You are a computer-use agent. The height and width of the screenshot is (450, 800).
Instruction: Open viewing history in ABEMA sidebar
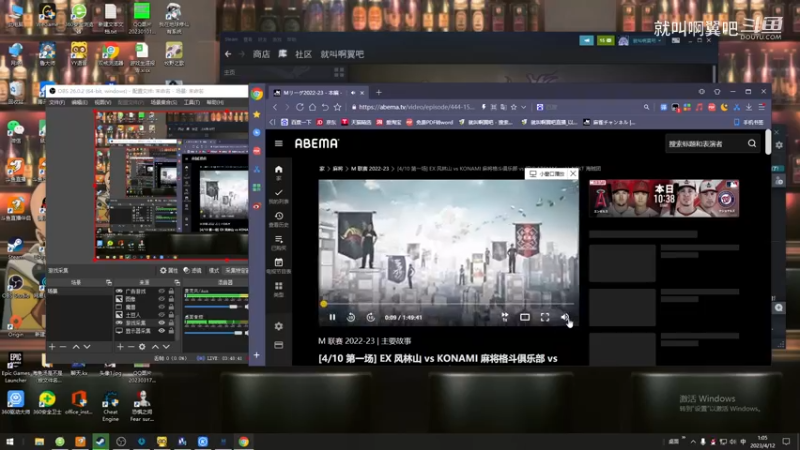pyautogui.click(x=279, y=219)
